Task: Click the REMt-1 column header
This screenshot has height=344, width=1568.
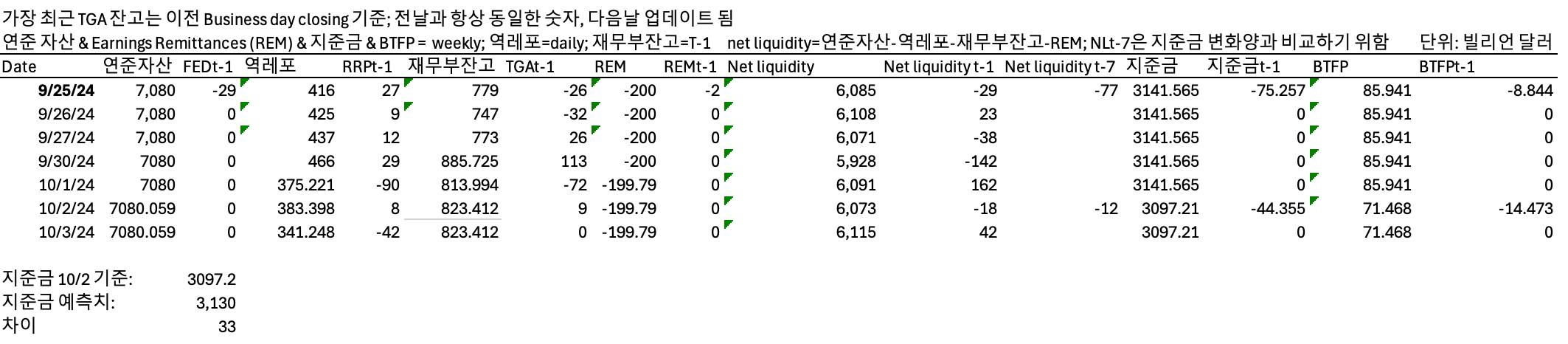Action: [x=690, y=67]
